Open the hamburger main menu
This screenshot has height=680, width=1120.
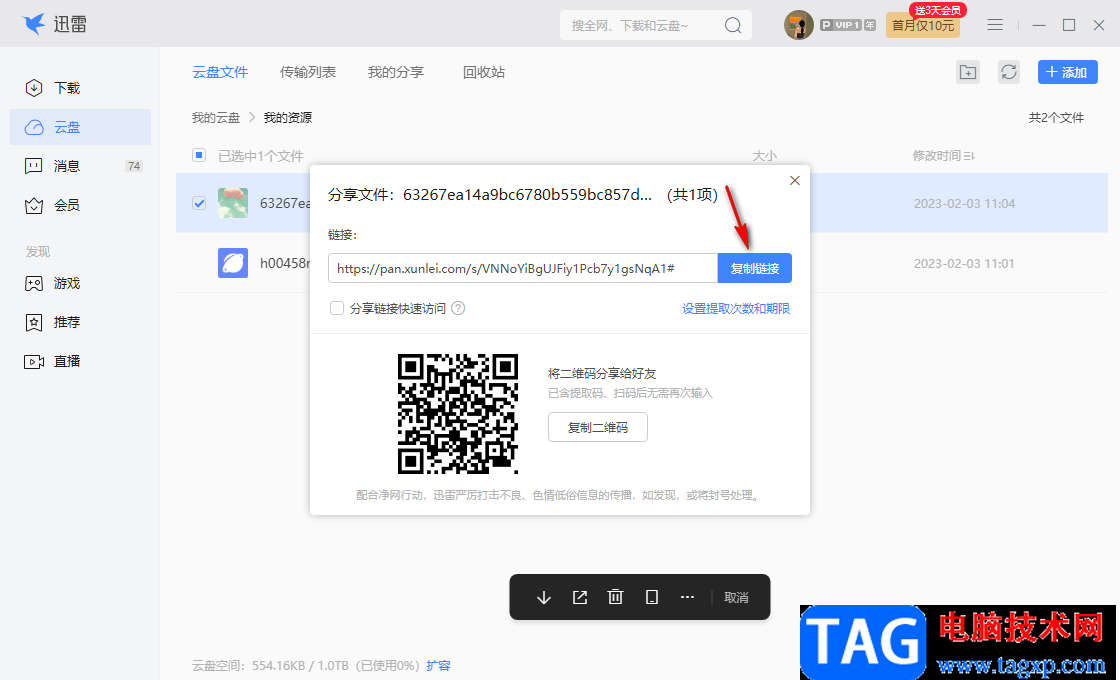[x=995, y=25]
